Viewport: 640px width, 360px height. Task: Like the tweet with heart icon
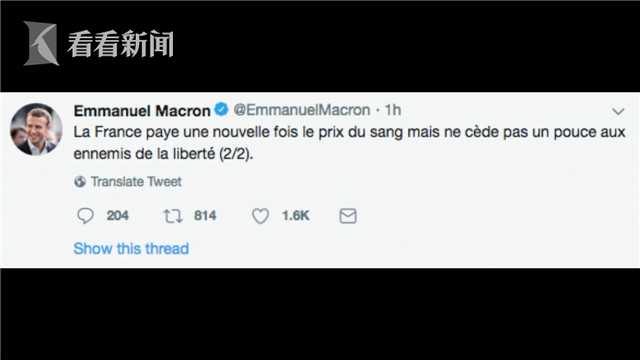(x=260, y=216)
